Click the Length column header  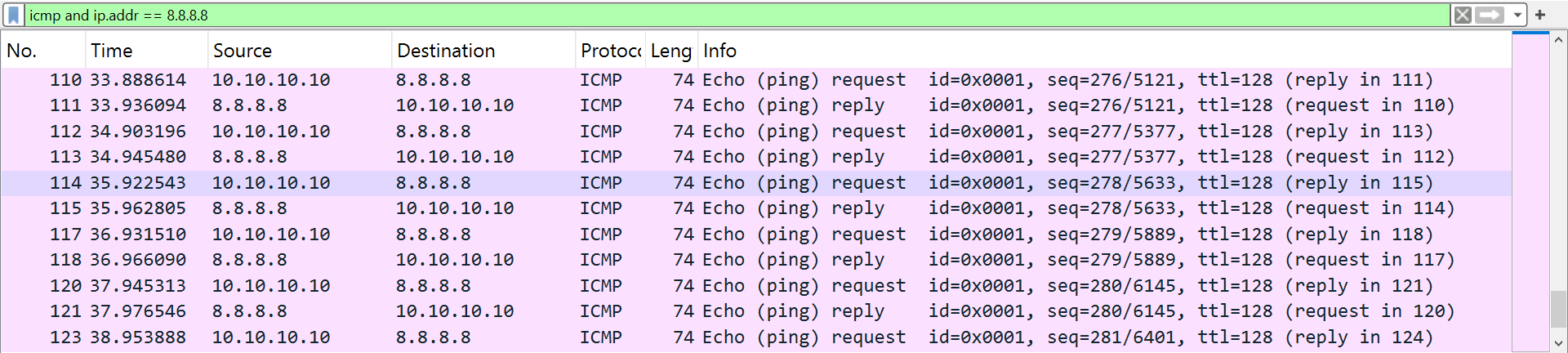[671, 51]
